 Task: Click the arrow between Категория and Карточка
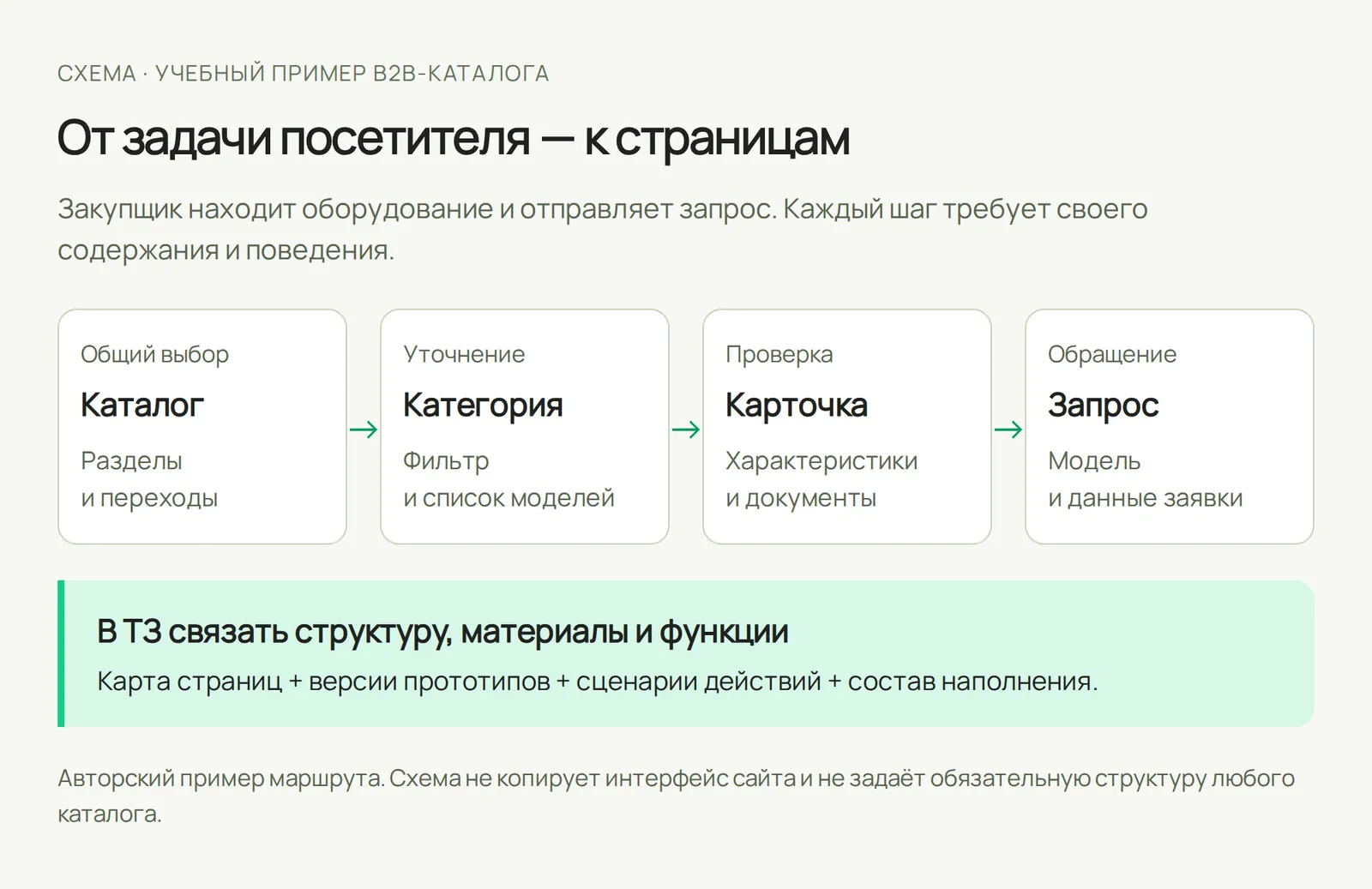tap(686, 429)
